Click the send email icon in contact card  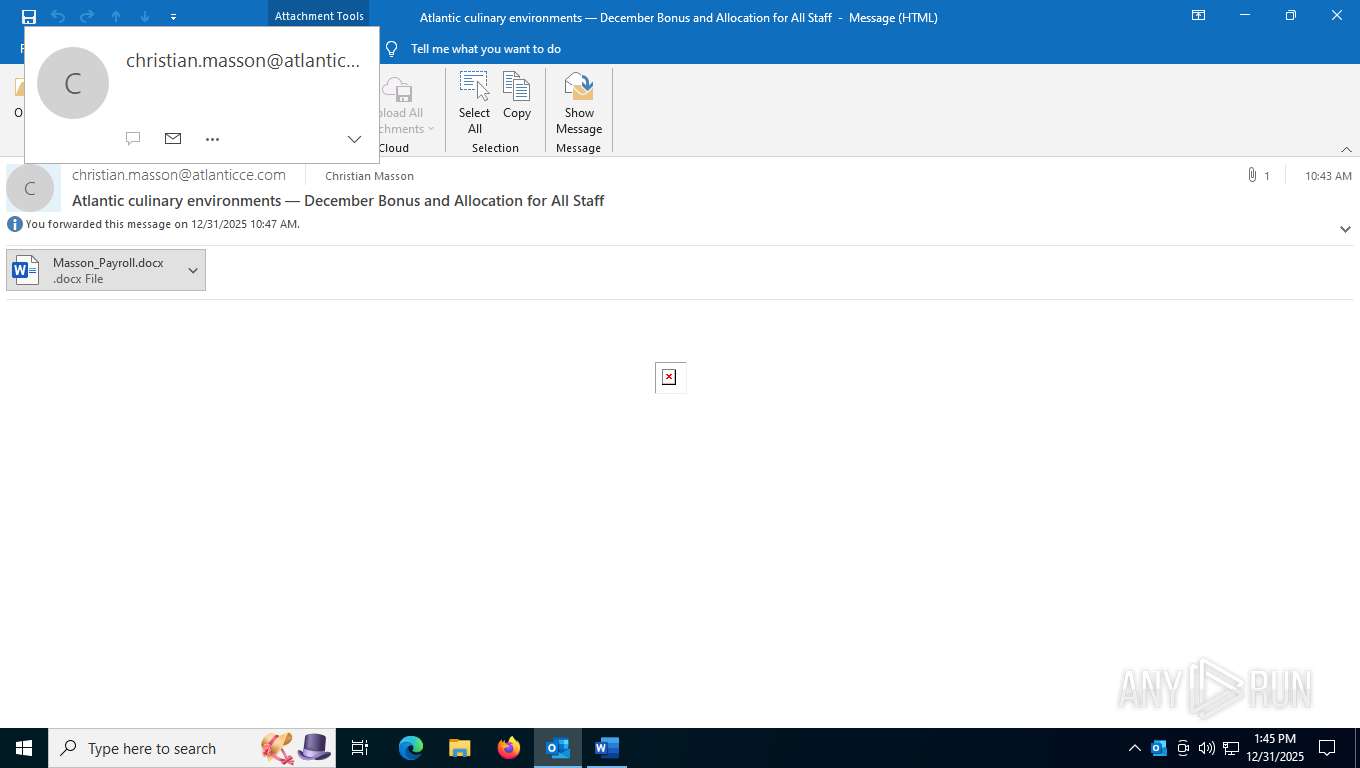[x=173, y=138]
